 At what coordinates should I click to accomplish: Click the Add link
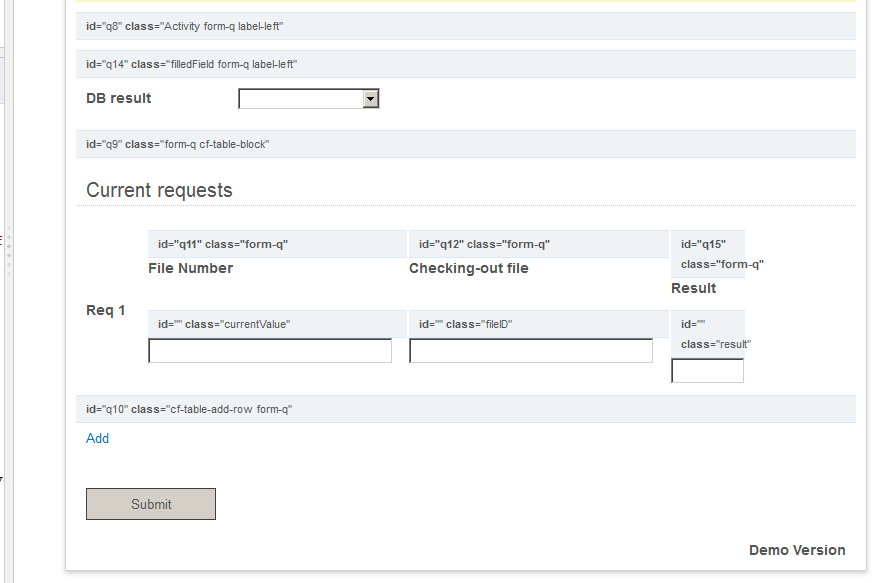click(97, 438)
